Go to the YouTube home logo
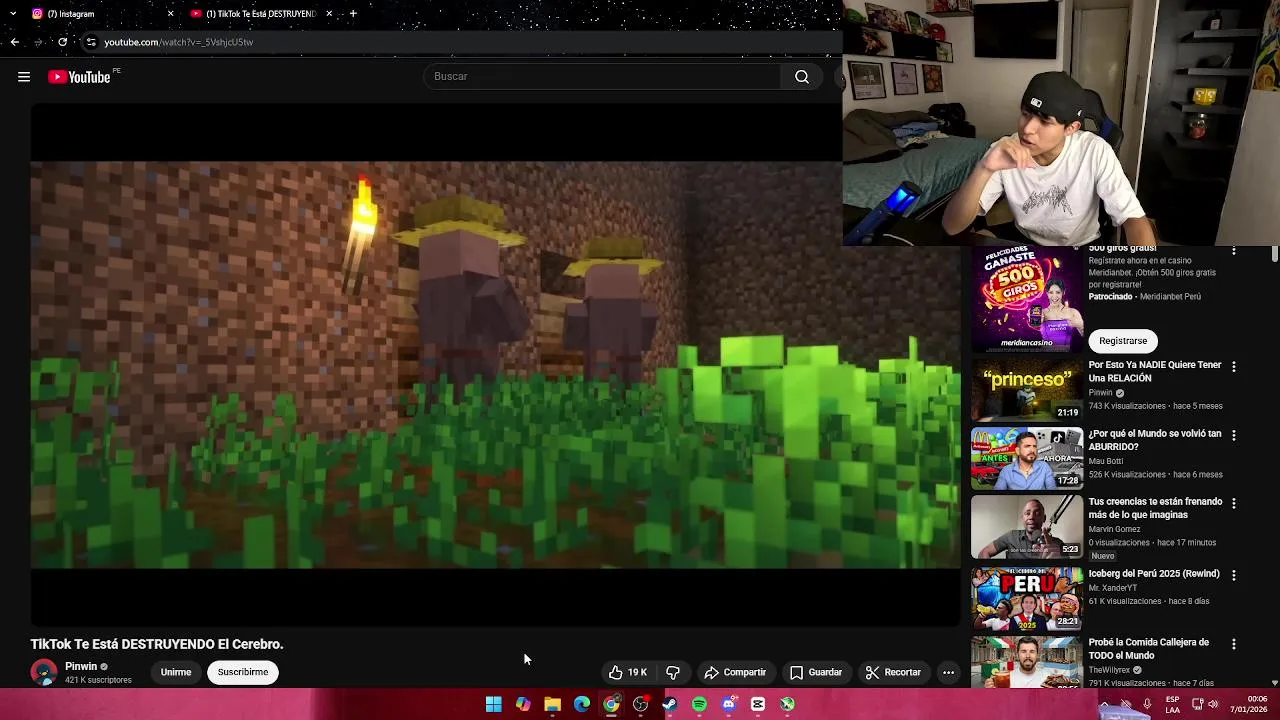Screen dimensions: 1280x720 [79, 77]
